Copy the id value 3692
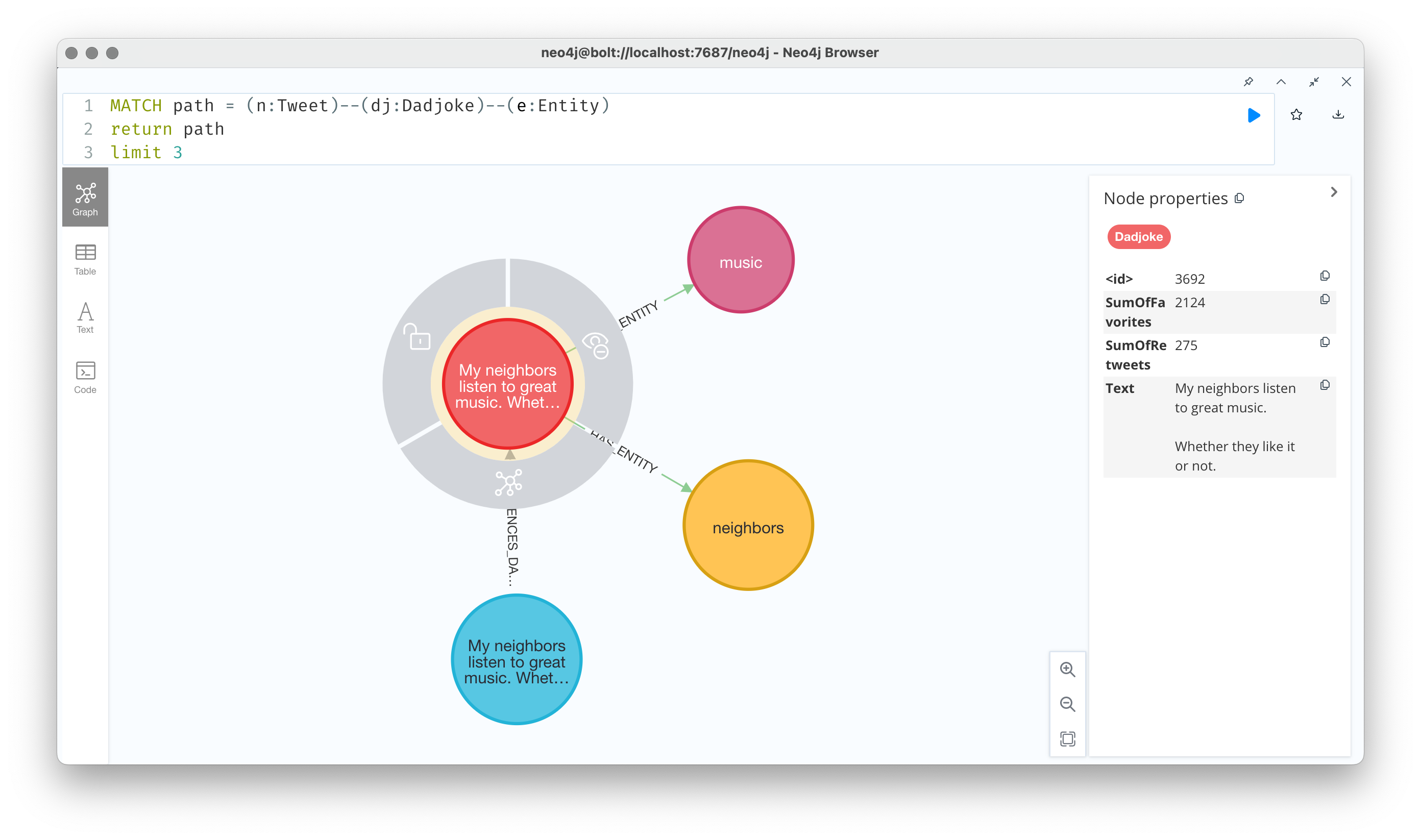 [1325, 276]
